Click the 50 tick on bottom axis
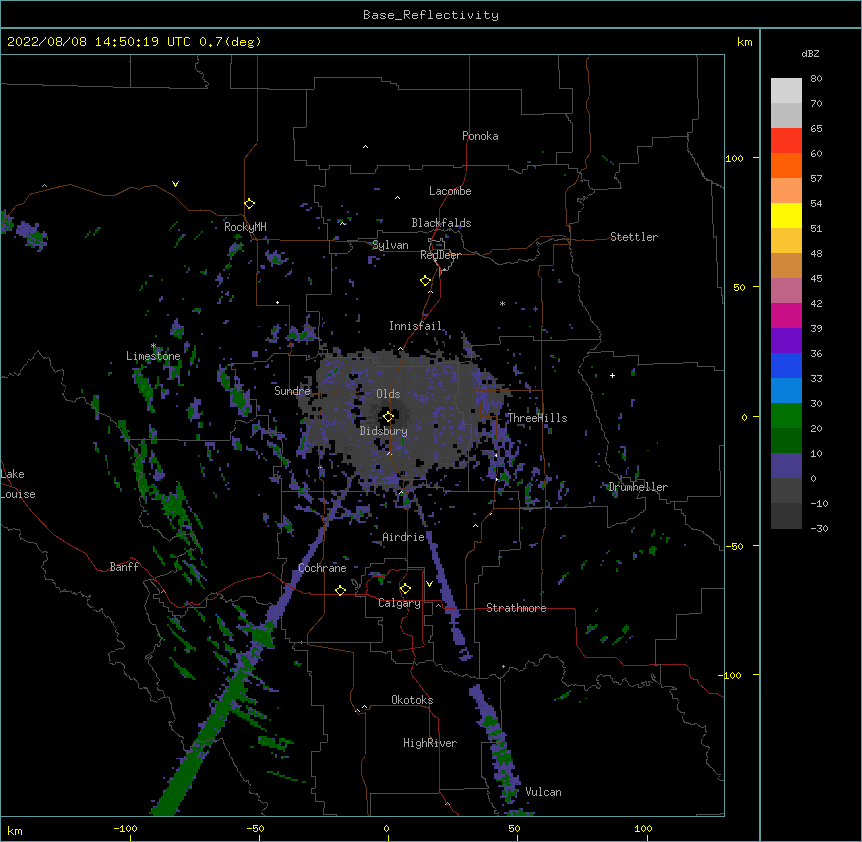Screen dimensions: 862x842 (x=514, y=828)
